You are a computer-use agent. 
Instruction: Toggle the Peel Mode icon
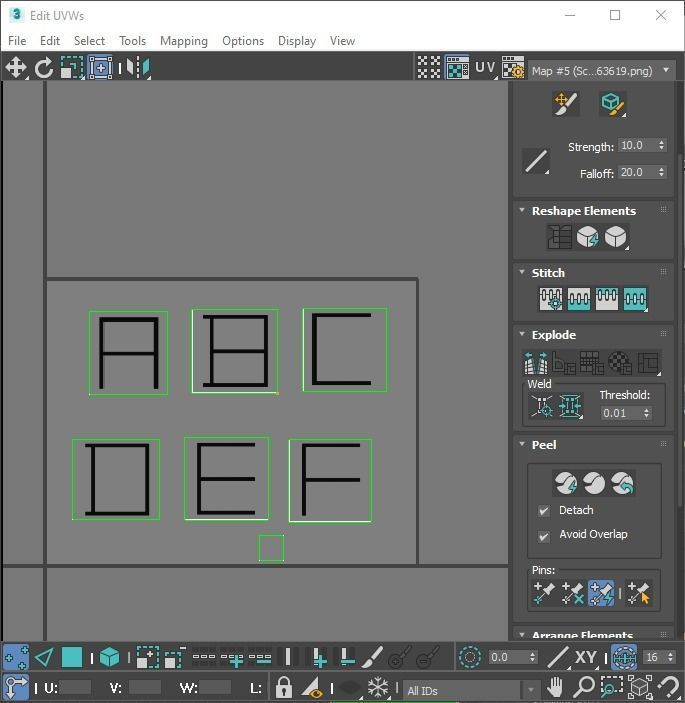594,483
